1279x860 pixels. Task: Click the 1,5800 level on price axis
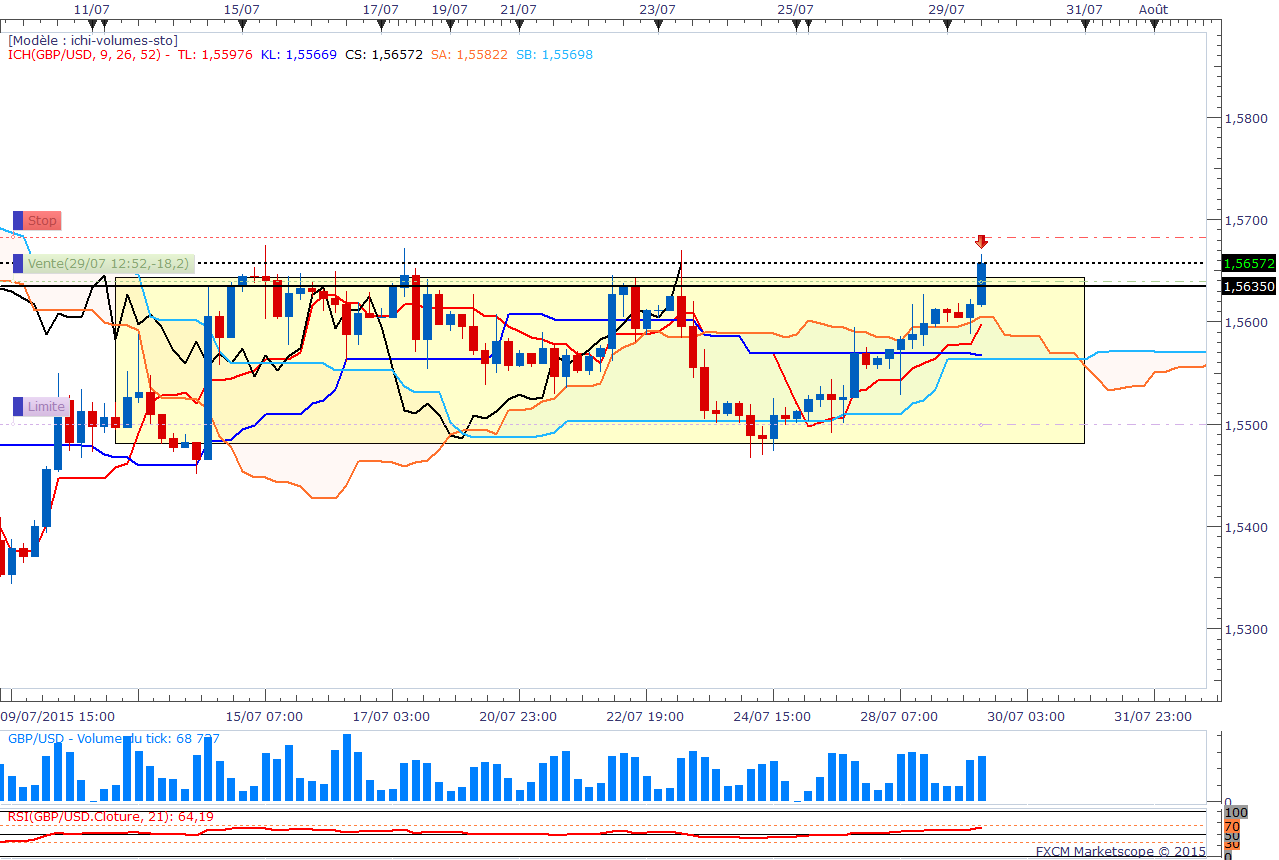click(x=1247, y=118)
